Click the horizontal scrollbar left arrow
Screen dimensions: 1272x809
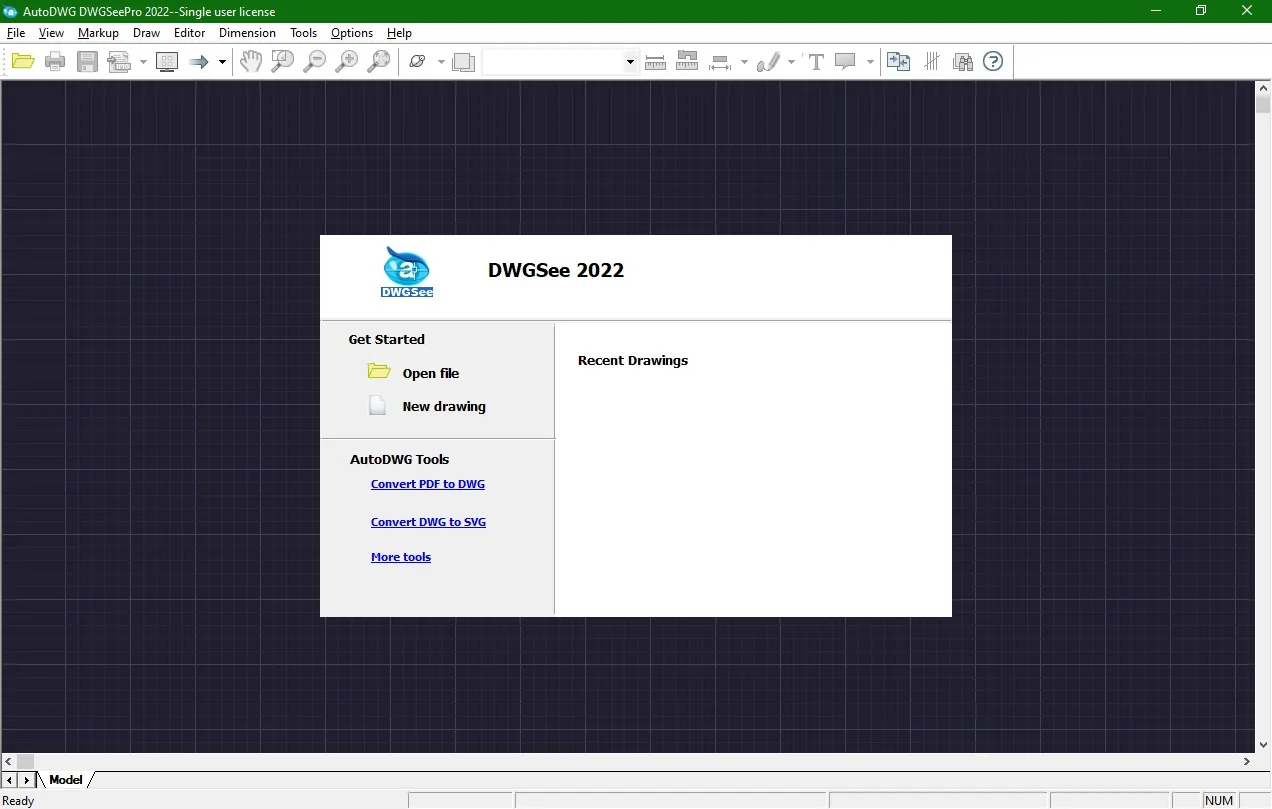[x=9, y=762]
